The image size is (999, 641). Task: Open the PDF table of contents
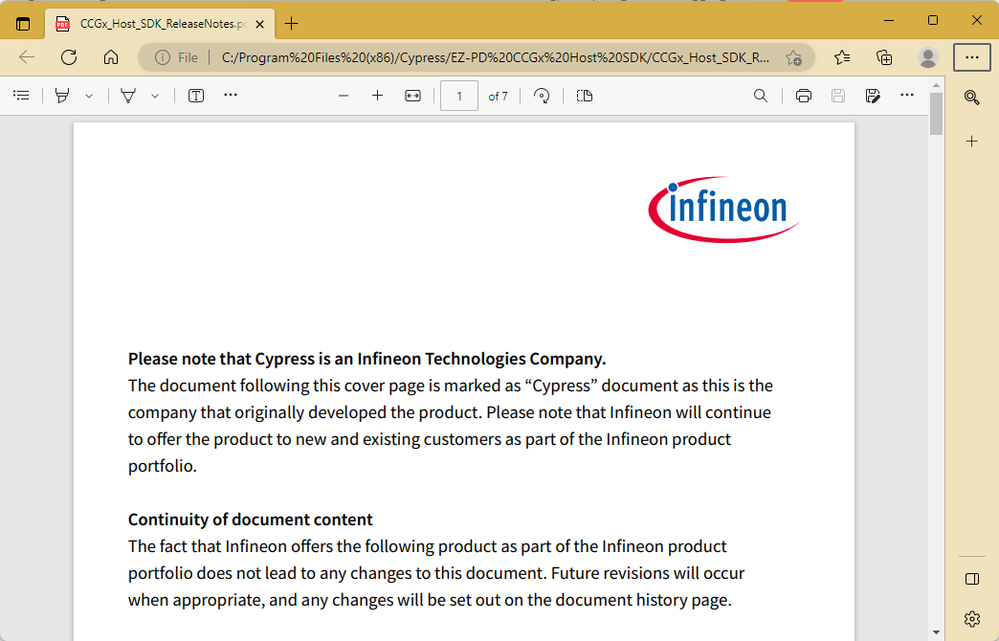(x=21, y=95)
